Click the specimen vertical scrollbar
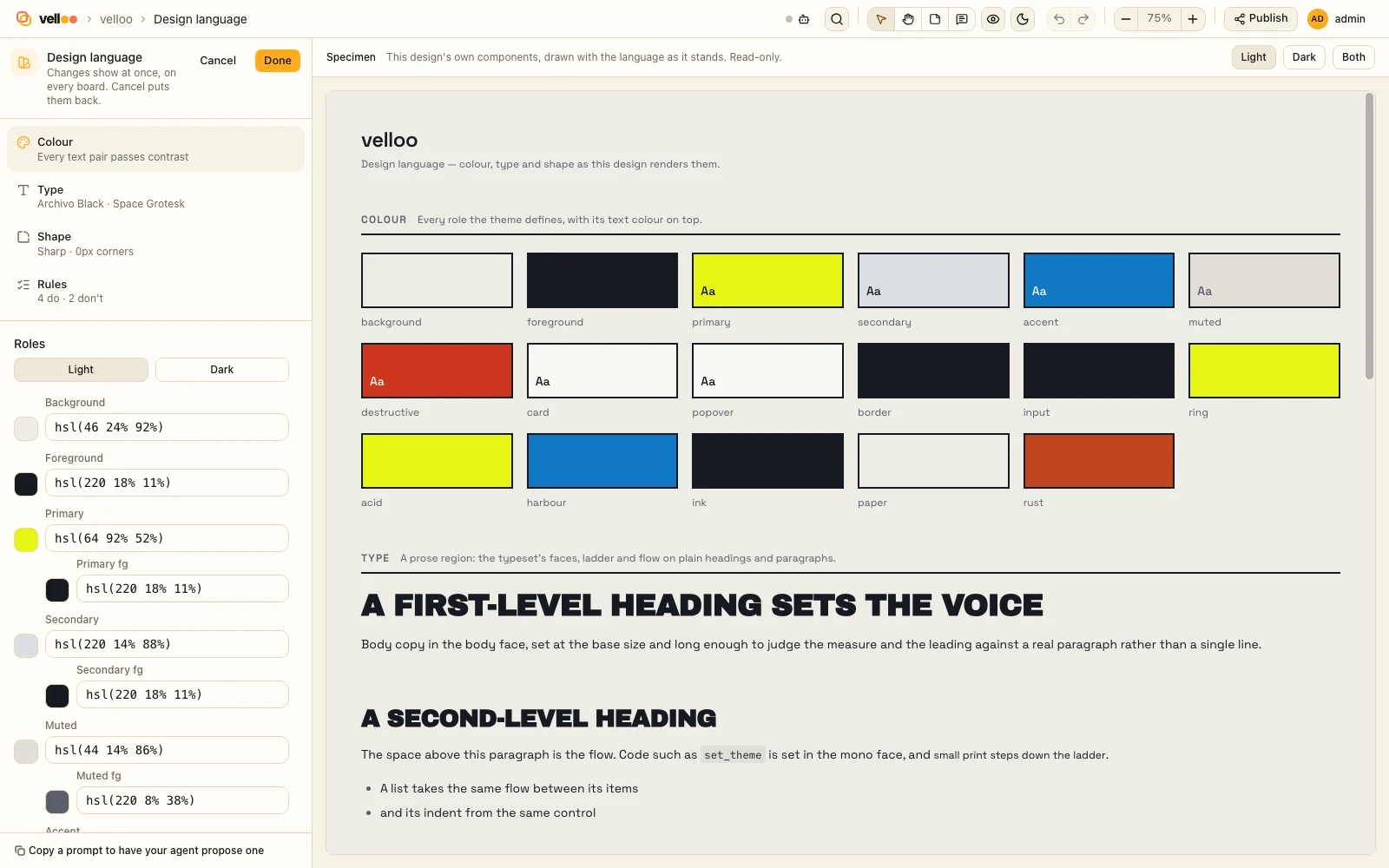Screen dimensions: 1389x868 tap(1369, 236)
